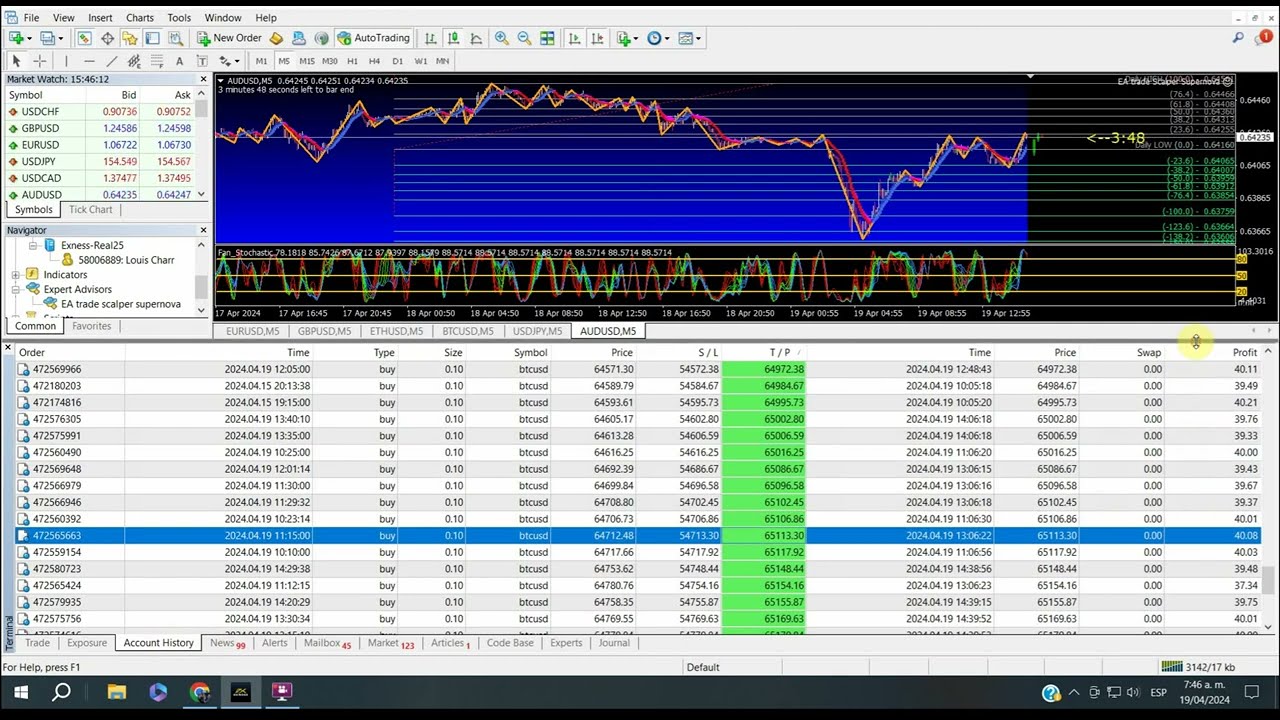Toggle the Market Watch toolbar icon
This screenshot has width=1280, height=720.
[x=84, y=38]
